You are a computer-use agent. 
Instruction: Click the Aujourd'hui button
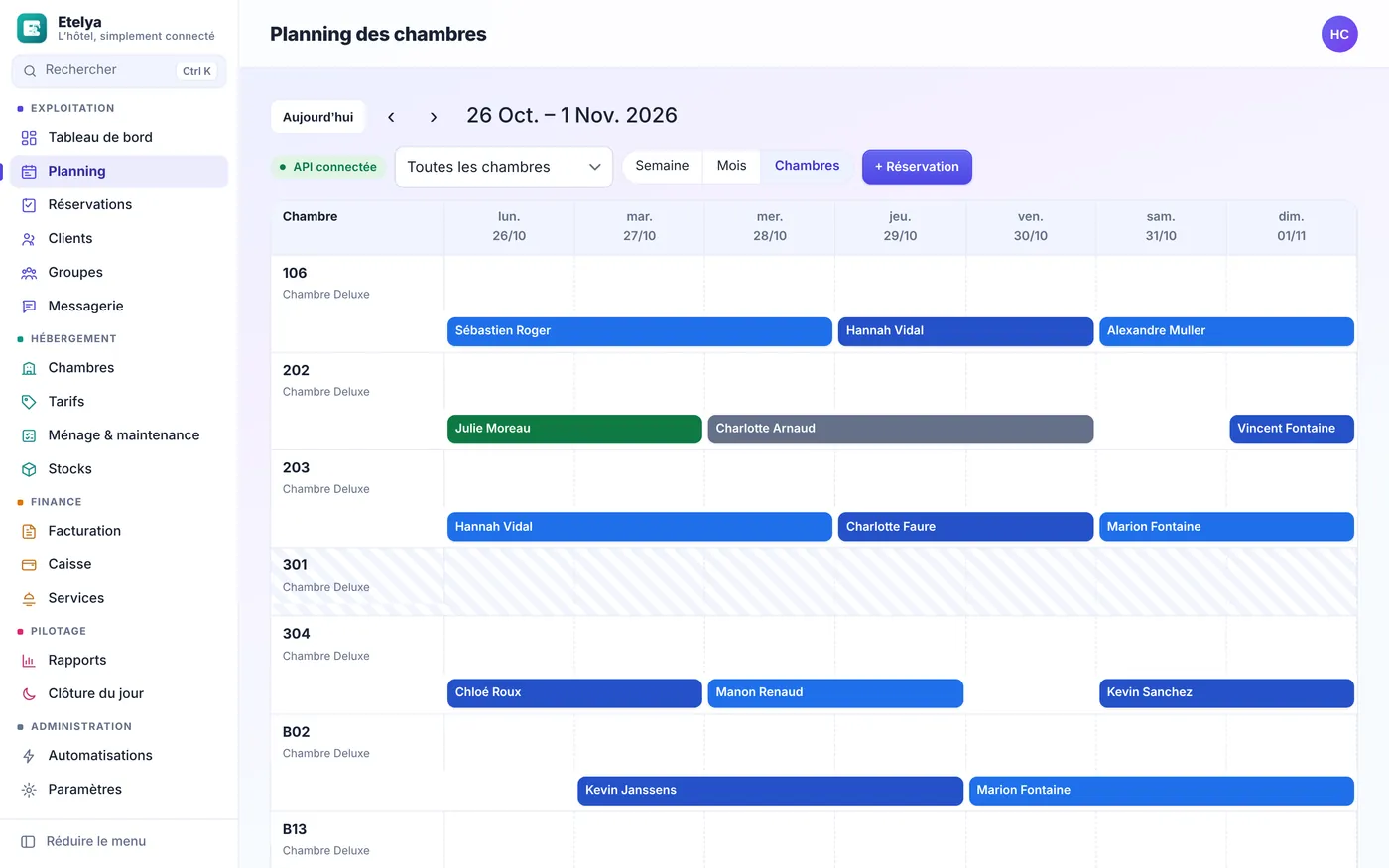[317, 117]
